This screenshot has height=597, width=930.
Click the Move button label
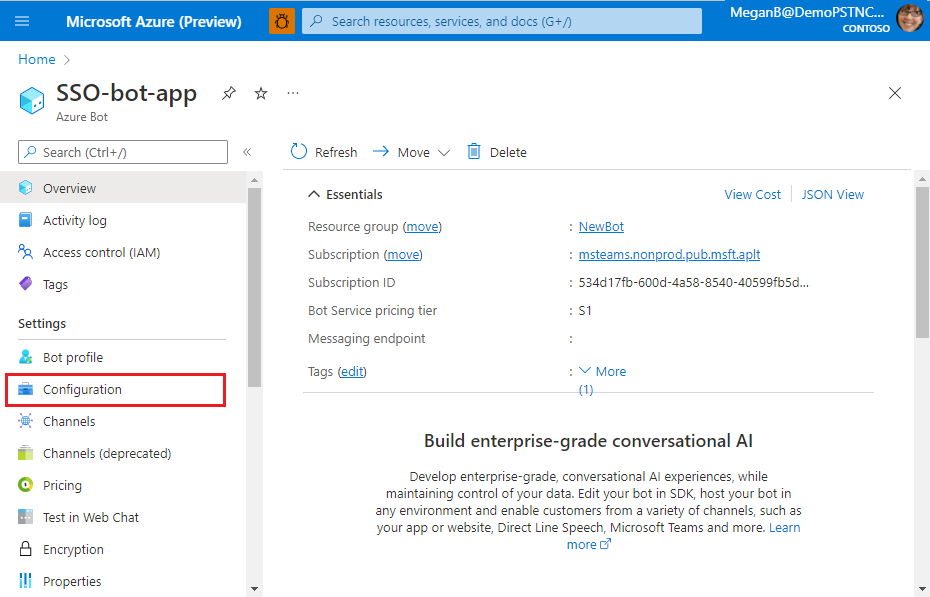pos(413,152)
